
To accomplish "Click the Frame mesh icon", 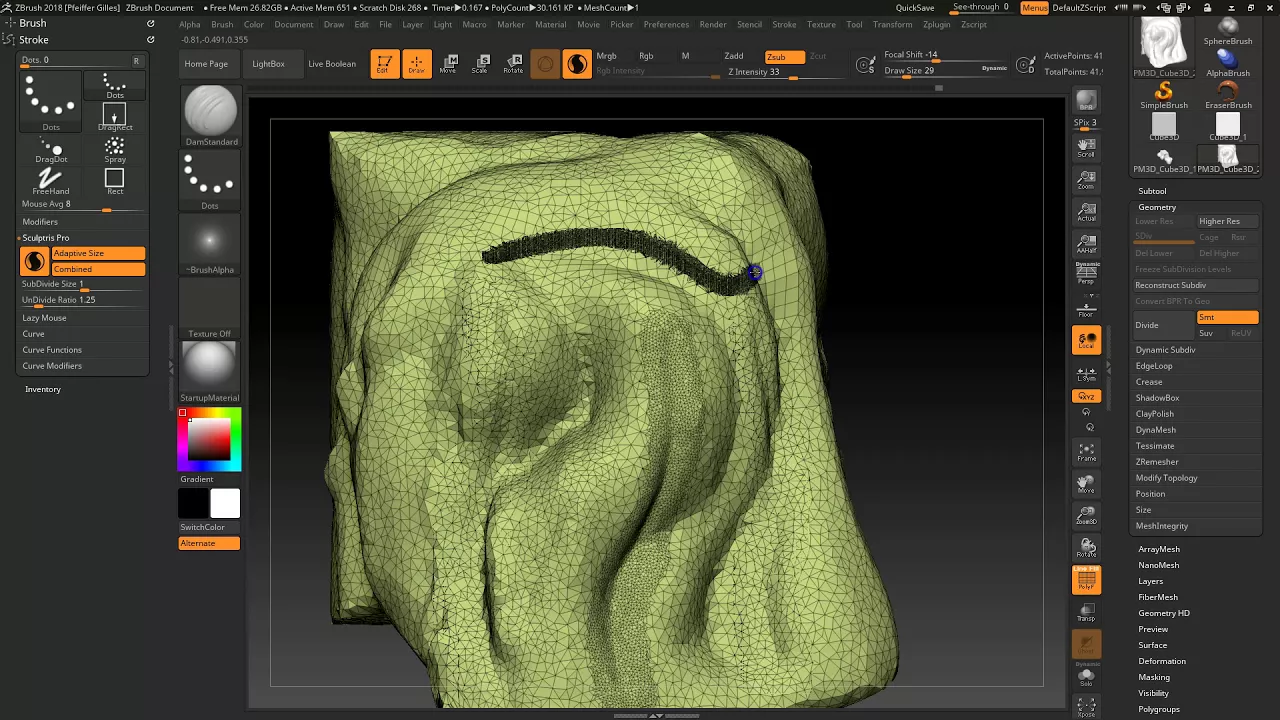I will pyautogui.click(x=1086, y=452).
